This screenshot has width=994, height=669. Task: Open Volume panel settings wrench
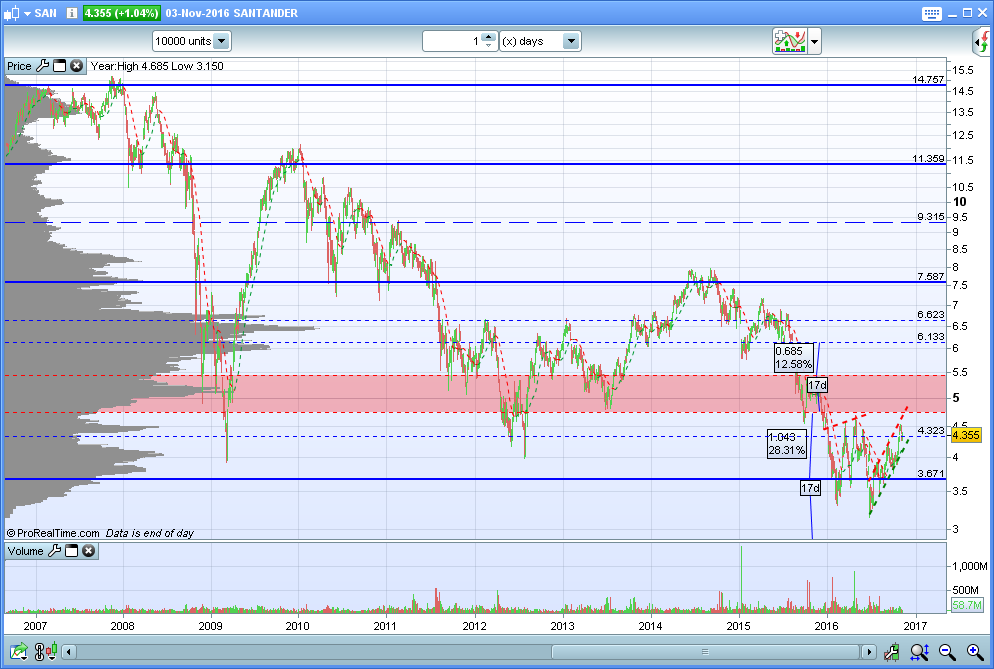[55, 551]
